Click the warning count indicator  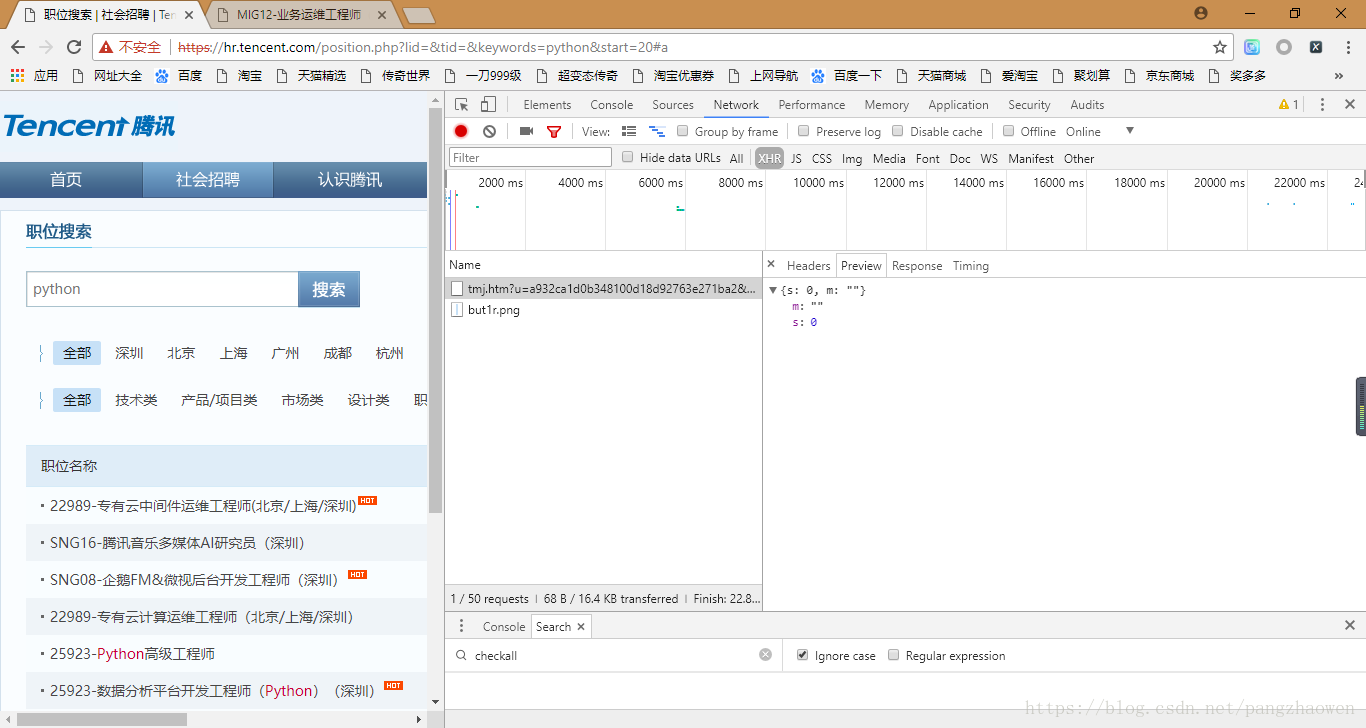pyautogui.click(x=1289, y=104)
